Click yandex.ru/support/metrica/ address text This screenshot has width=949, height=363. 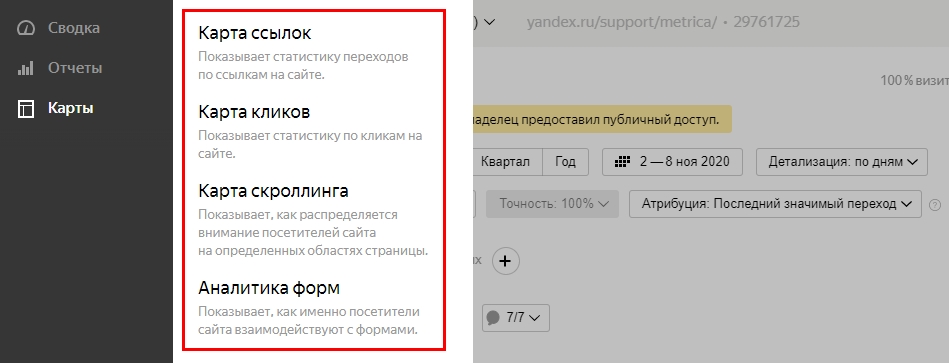622,22
